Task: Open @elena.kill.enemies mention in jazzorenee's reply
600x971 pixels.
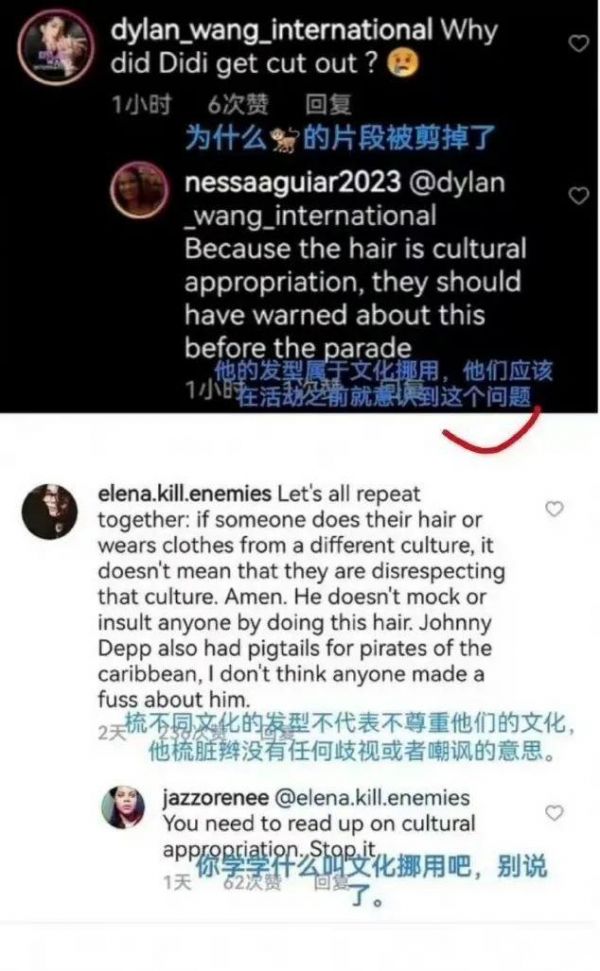Action: click(372, 798)
